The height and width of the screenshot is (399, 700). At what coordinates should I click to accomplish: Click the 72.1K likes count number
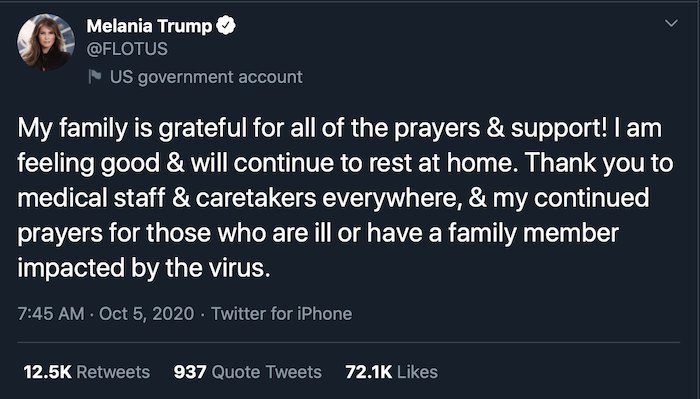(369, 372)
